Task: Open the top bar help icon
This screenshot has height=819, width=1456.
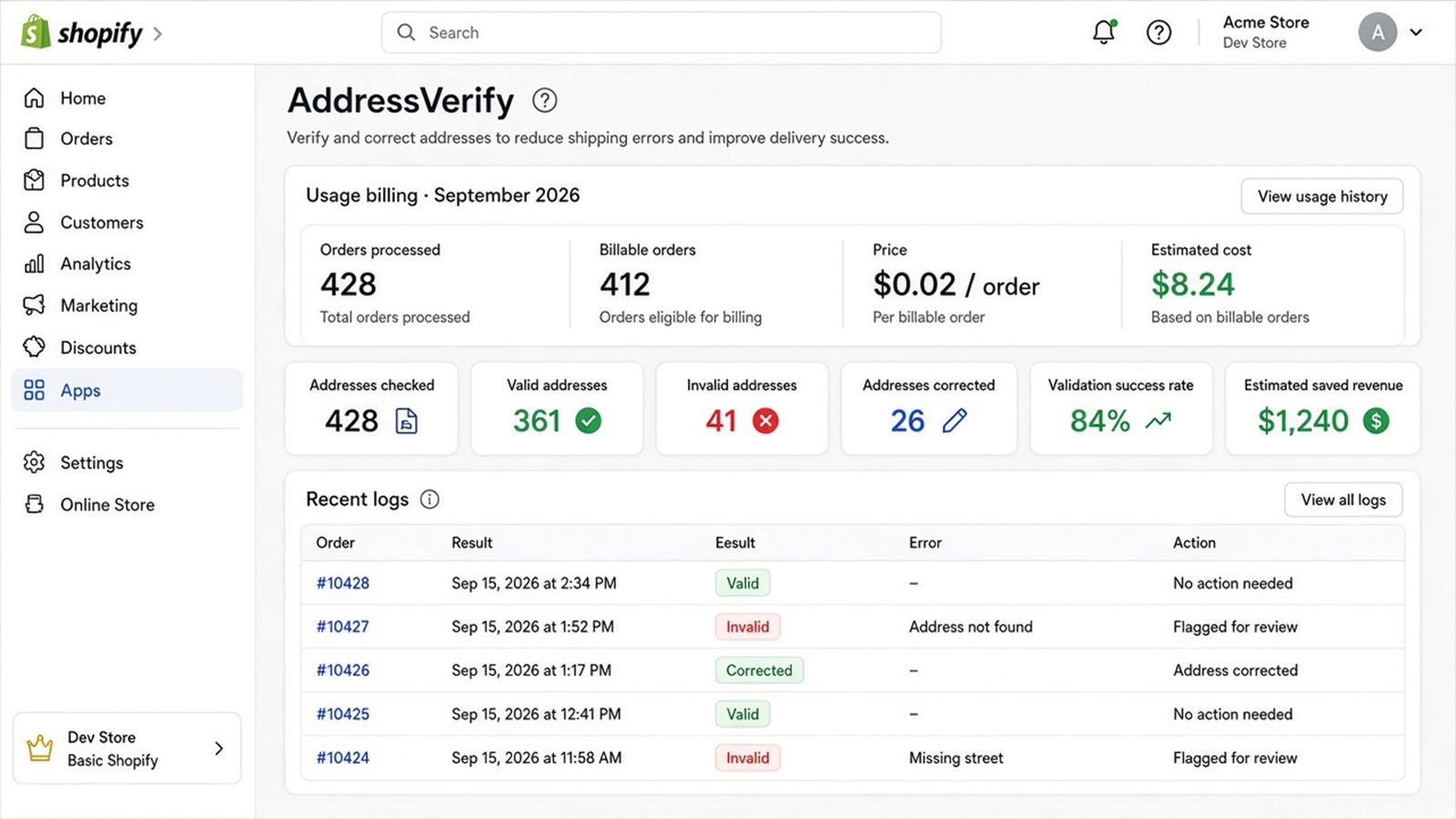Action: coord(1158,33)
